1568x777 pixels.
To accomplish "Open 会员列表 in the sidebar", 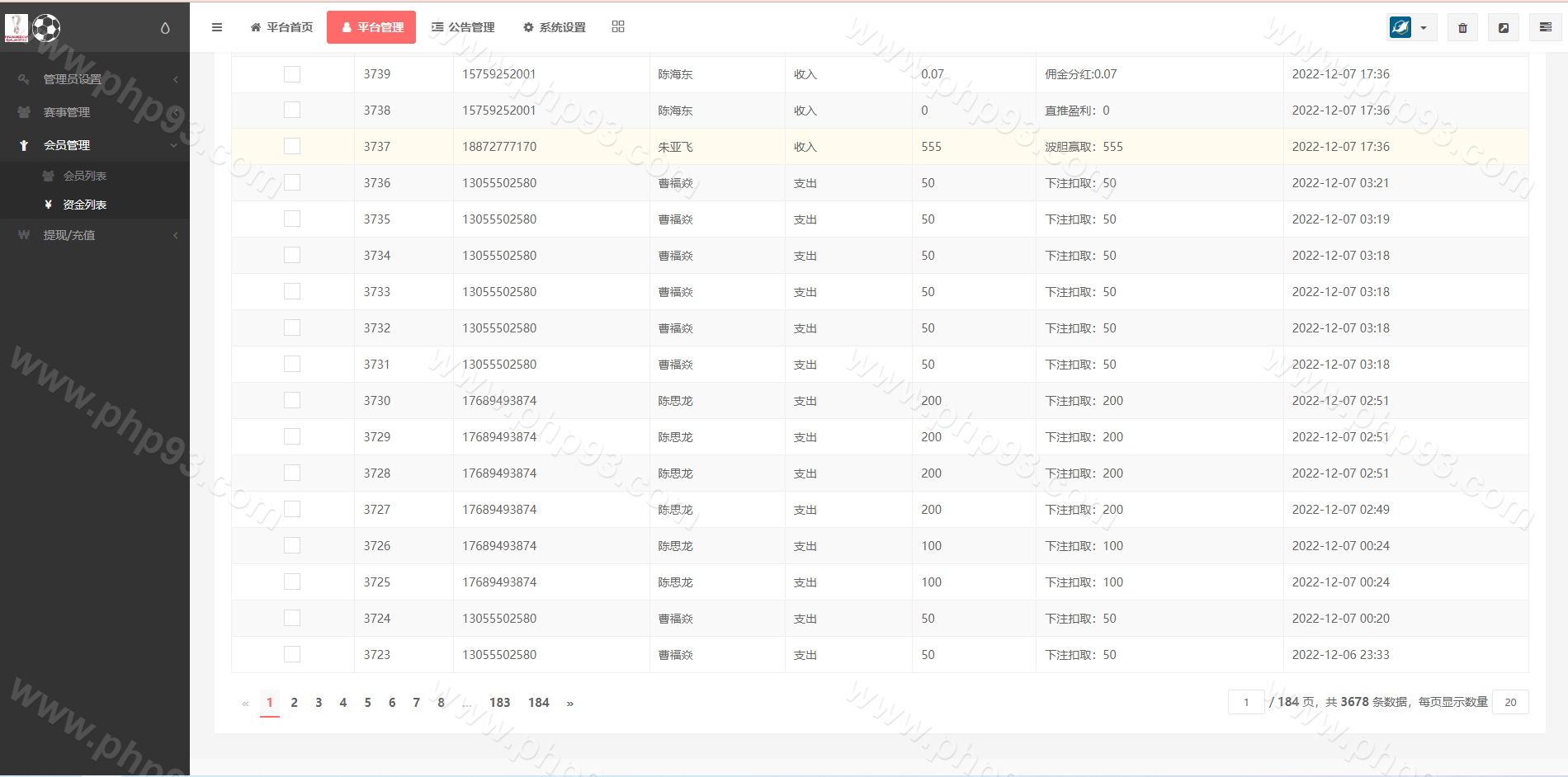I will [x=85, y=176].
